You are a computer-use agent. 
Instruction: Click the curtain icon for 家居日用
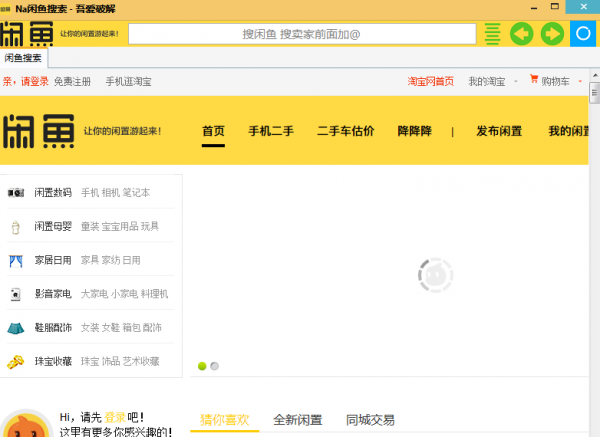(x=16, y=261)
